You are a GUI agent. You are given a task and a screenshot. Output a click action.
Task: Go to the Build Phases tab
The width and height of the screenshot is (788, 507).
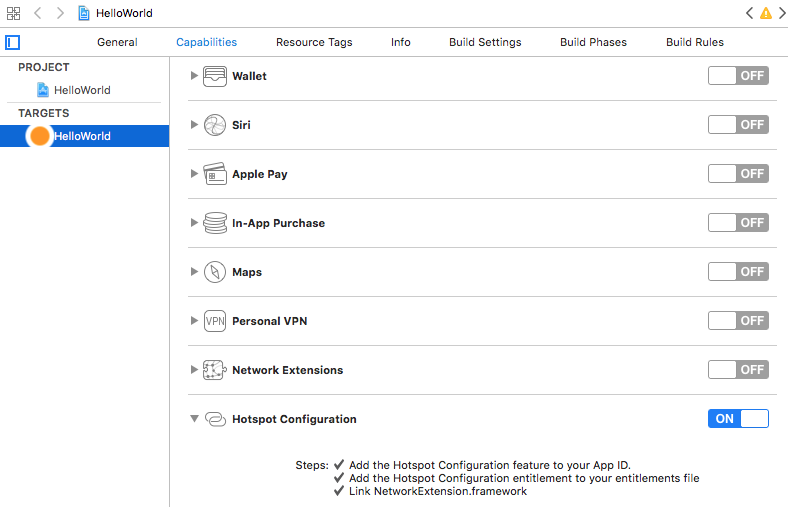click(x=594, y=42)
